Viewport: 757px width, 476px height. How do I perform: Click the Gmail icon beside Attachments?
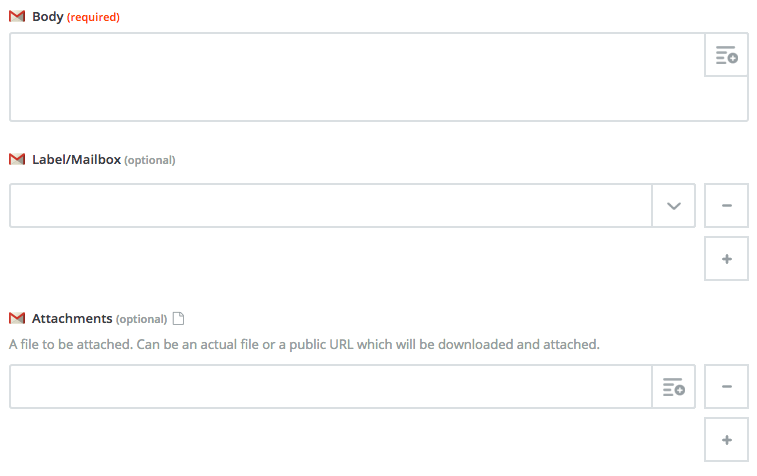point(17,318)
